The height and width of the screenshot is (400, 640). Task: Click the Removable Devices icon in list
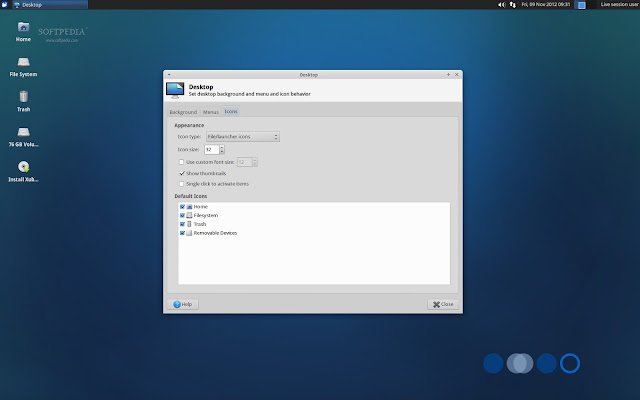189,233
